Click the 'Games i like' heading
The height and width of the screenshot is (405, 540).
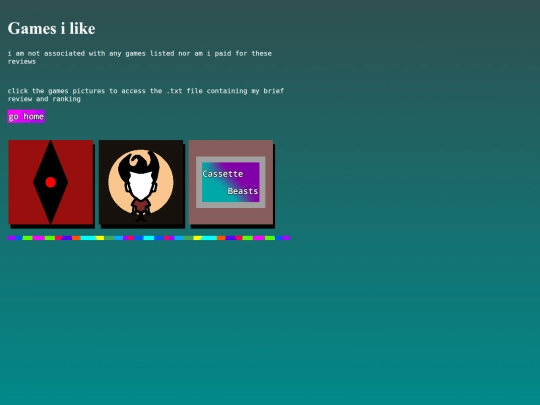tap(51, 28)
